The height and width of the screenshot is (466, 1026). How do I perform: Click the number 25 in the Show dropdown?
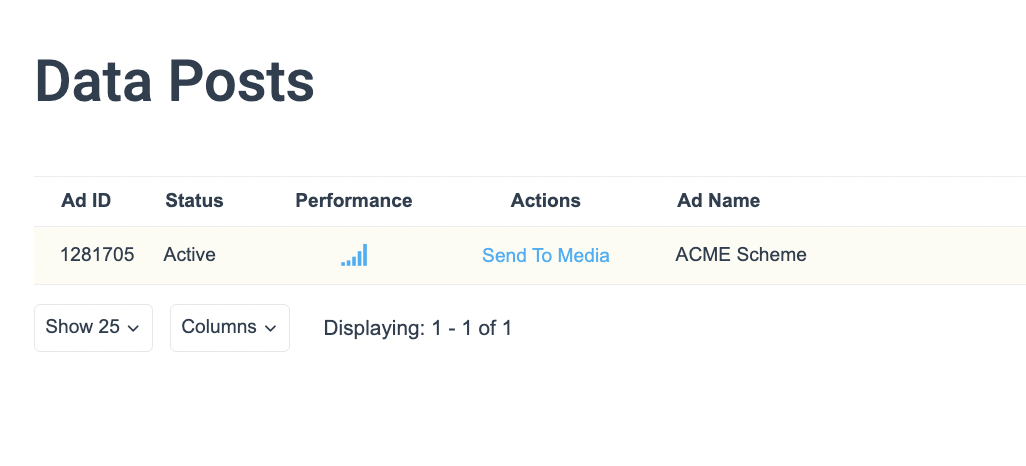pos(109,327)
